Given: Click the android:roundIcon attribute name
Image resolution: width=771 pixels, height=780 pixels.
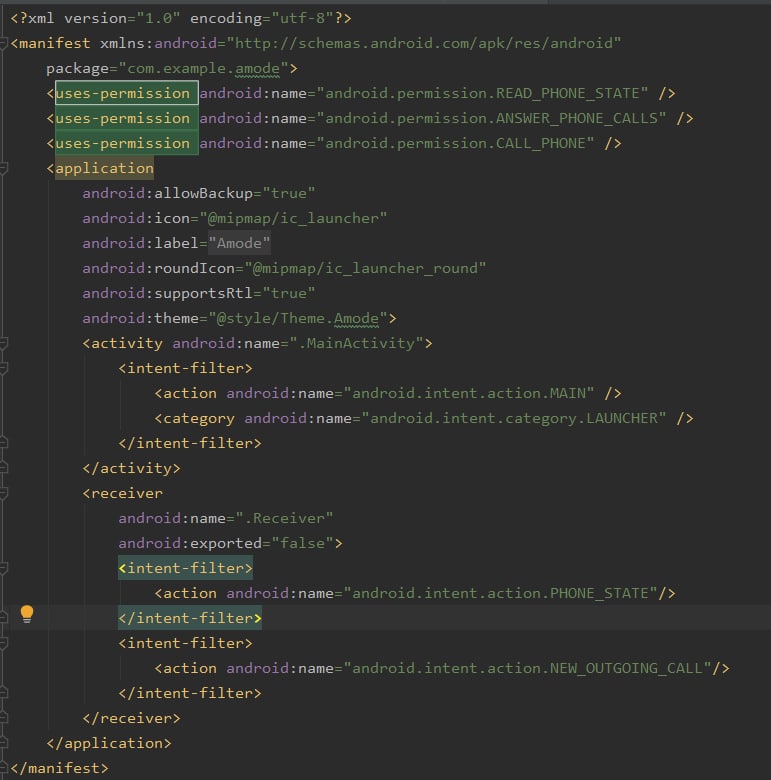Looking at the screenshot, I should coord(158,268).
